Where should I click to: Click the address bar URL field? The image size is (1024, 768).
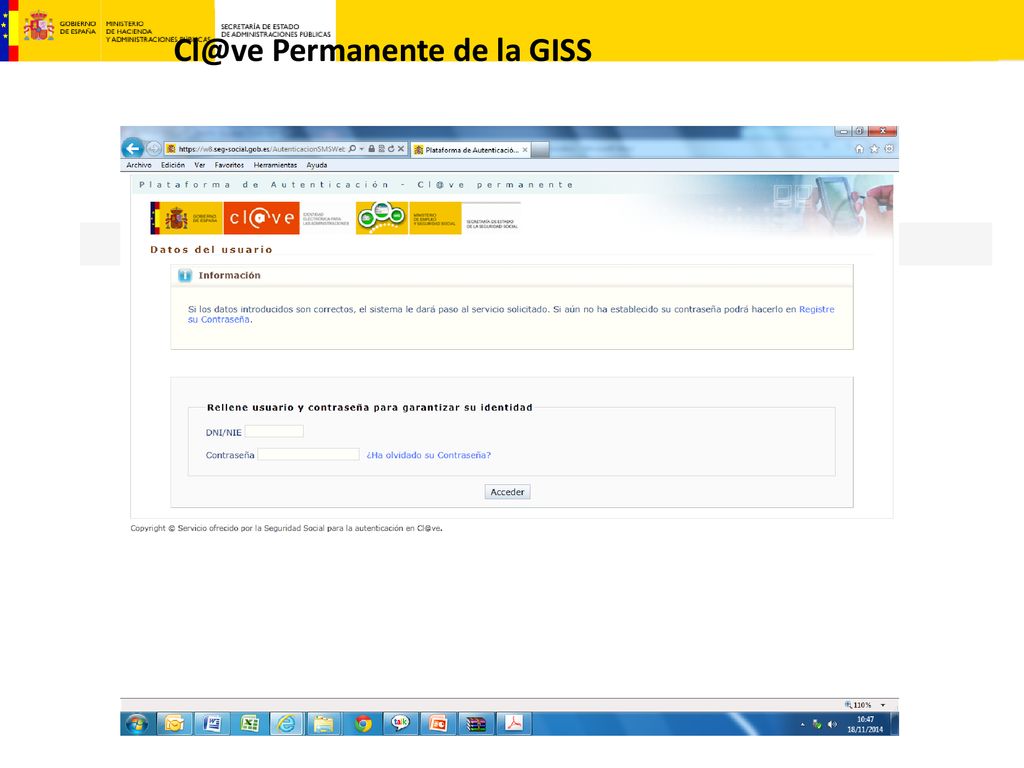261,149
